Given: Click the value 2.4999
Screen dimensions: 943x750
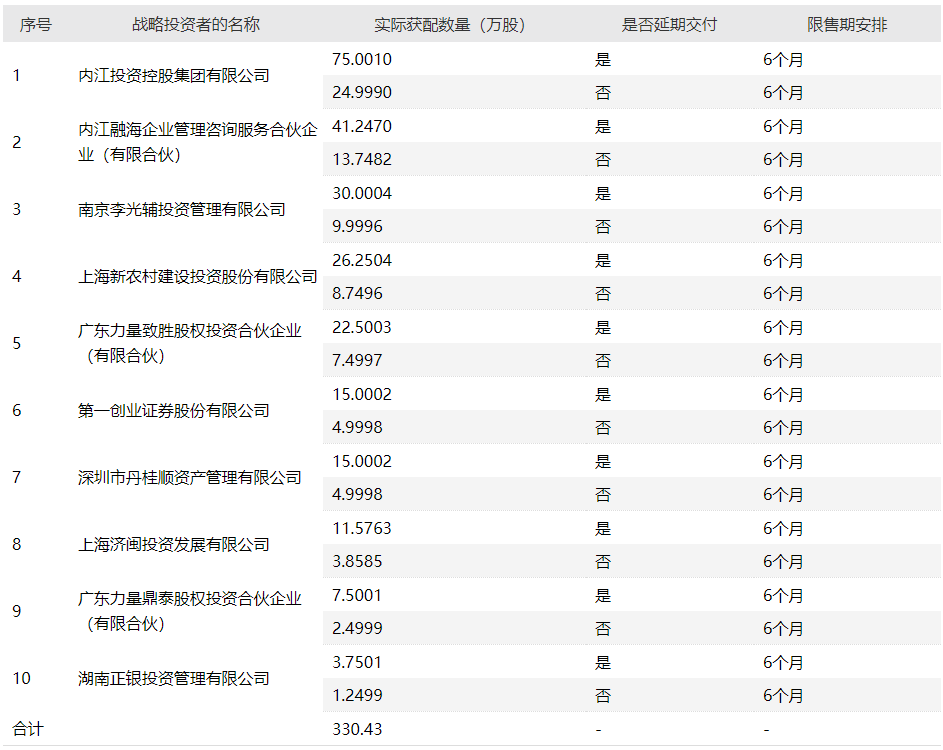Looking at the screenshot, I should (357, 629).
